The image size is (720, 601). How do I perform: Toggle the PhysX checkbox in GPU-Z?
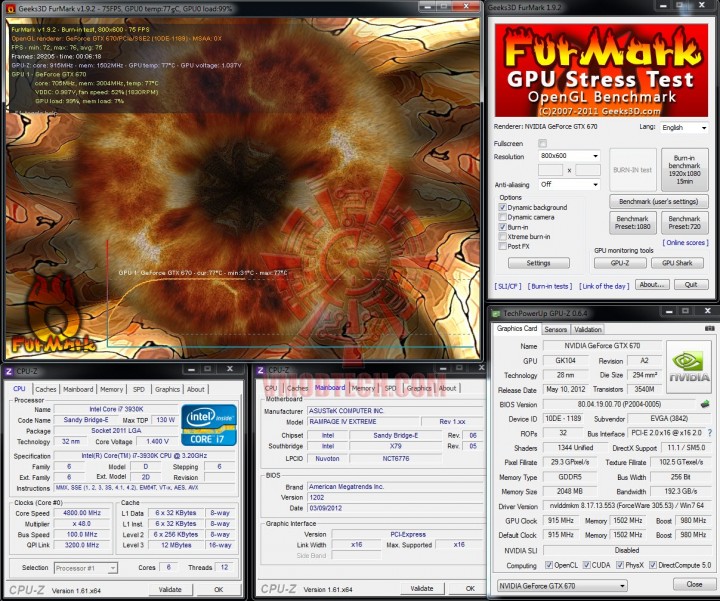pyautogui.click(x=620, y=565)
